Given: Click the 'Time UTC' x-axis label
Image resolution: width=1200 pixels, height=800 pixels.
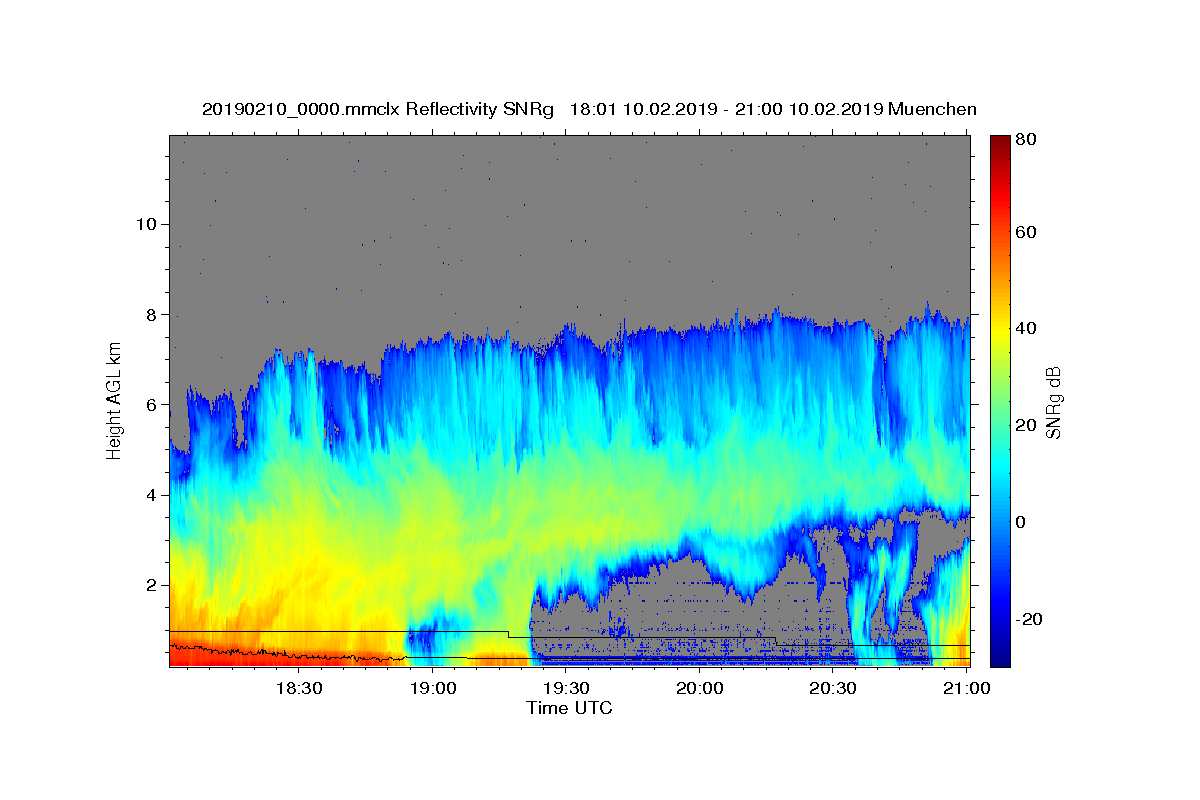Looking at the screenshot, I should point(569,708).
